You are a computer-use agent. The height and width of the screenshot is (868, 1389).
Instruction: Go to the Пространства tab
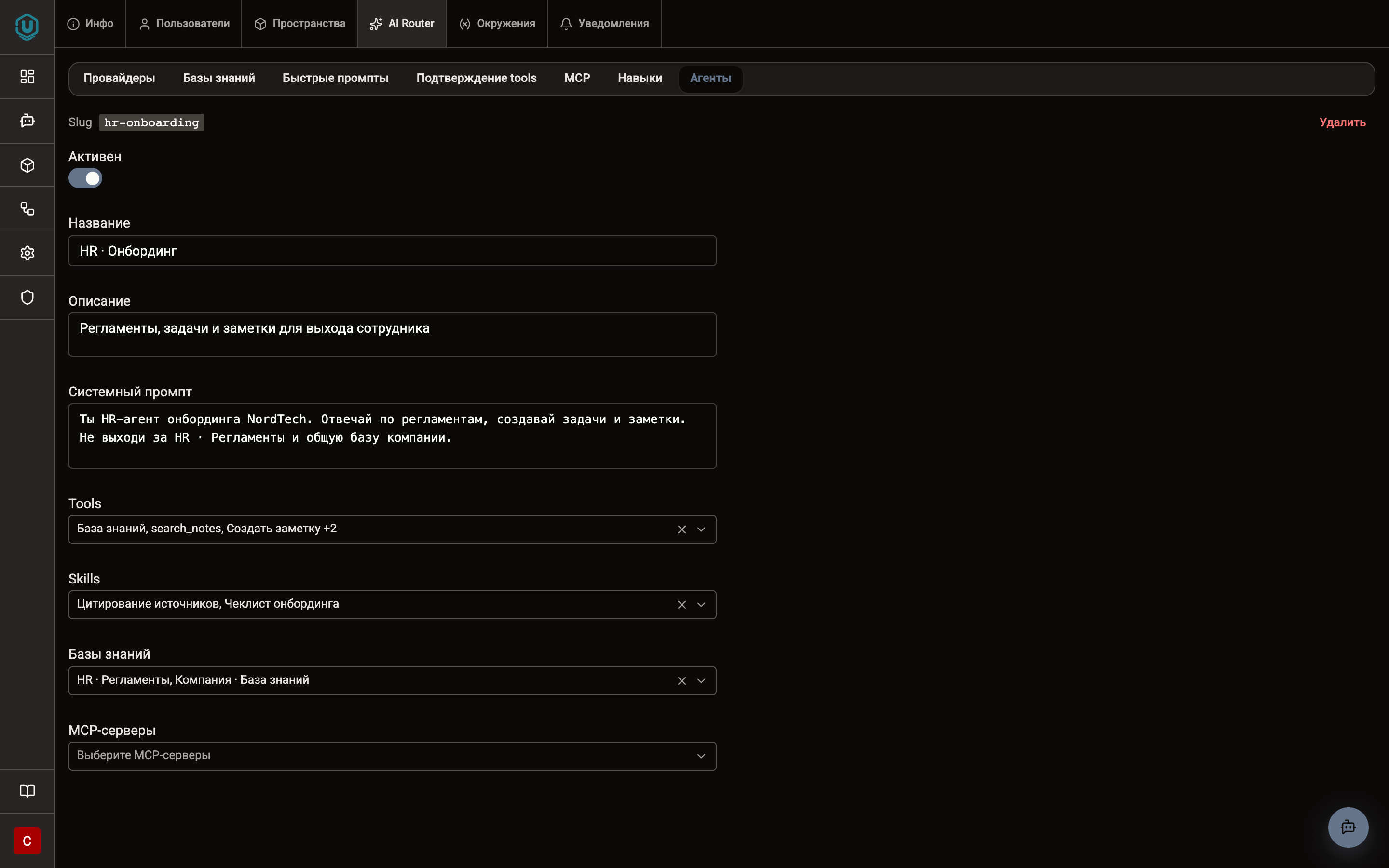point(300,24)
